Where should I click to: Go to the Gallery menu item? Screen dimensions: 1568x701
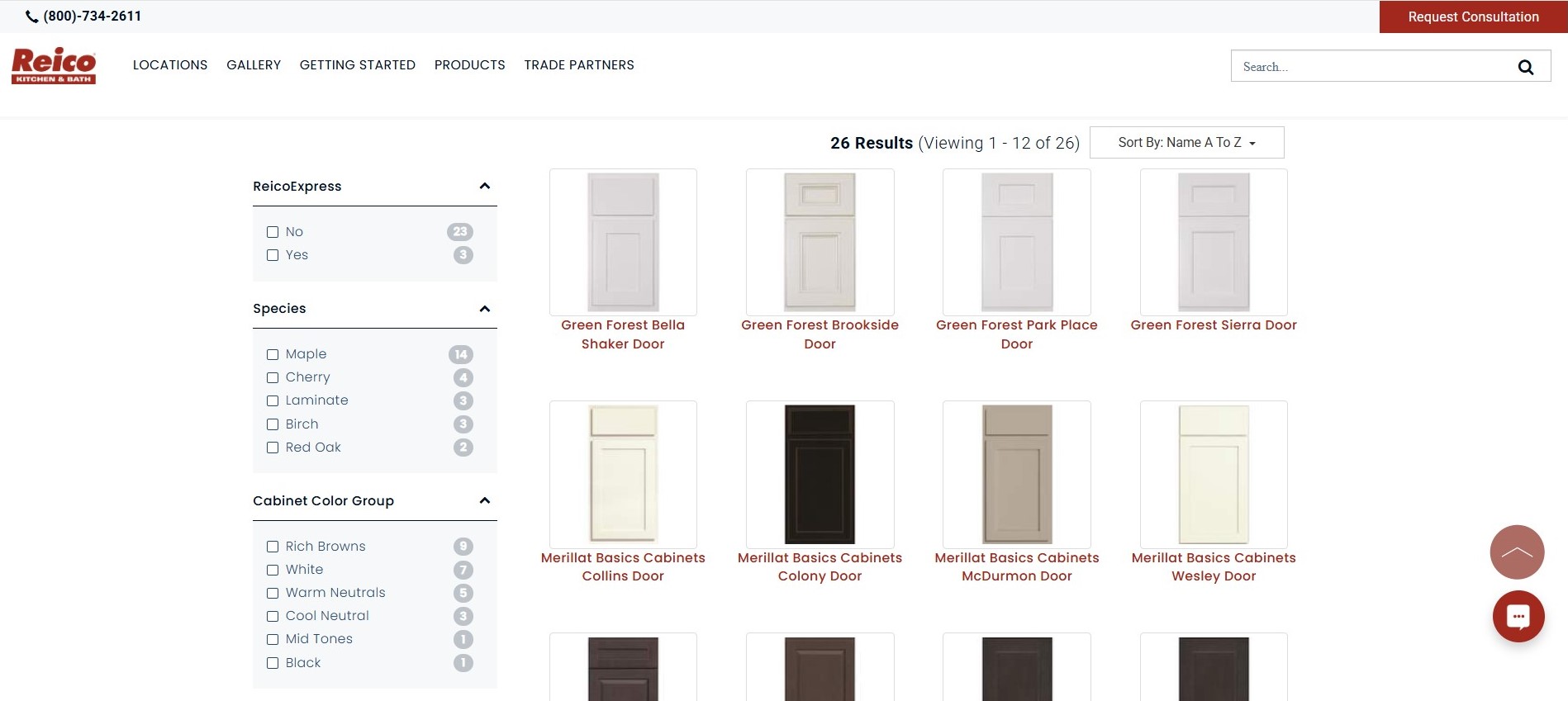254,65
